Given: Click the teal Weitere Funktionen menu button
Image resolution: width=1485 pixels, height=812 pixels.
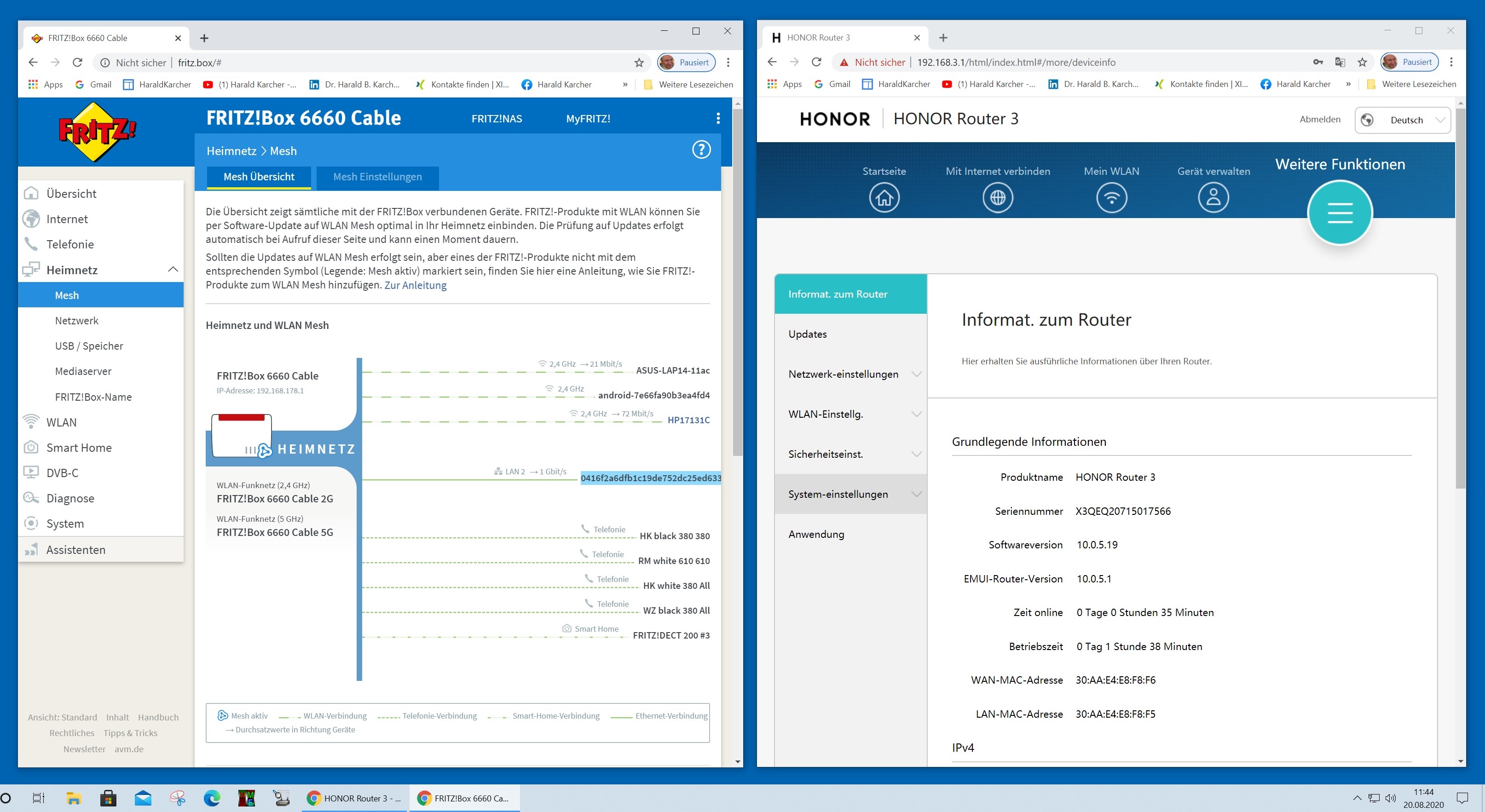Looking at the screenshot, I should point(1340,213).
